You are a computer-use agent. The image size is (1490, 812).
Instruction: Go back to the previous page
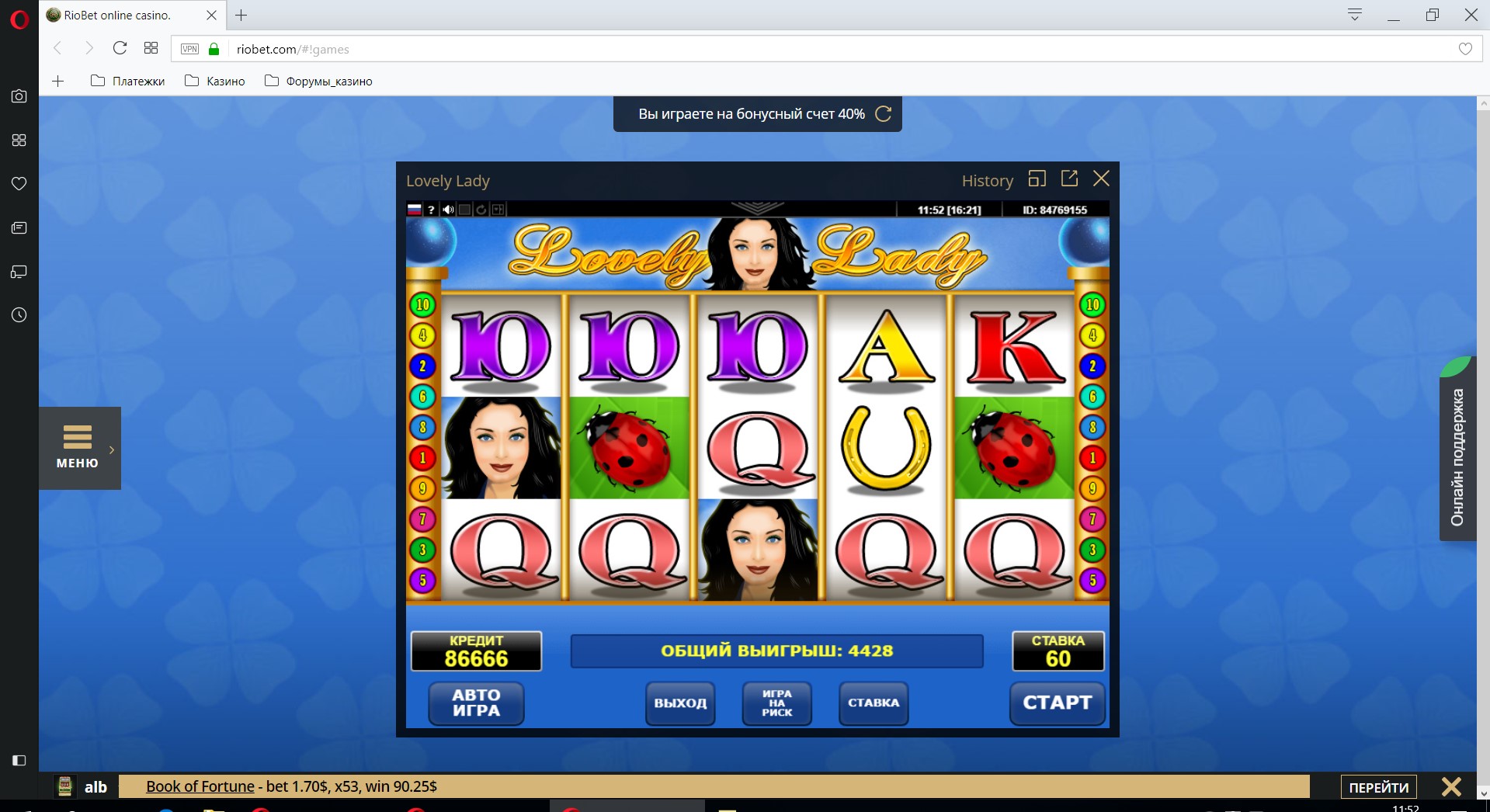[x=58, y=48]
